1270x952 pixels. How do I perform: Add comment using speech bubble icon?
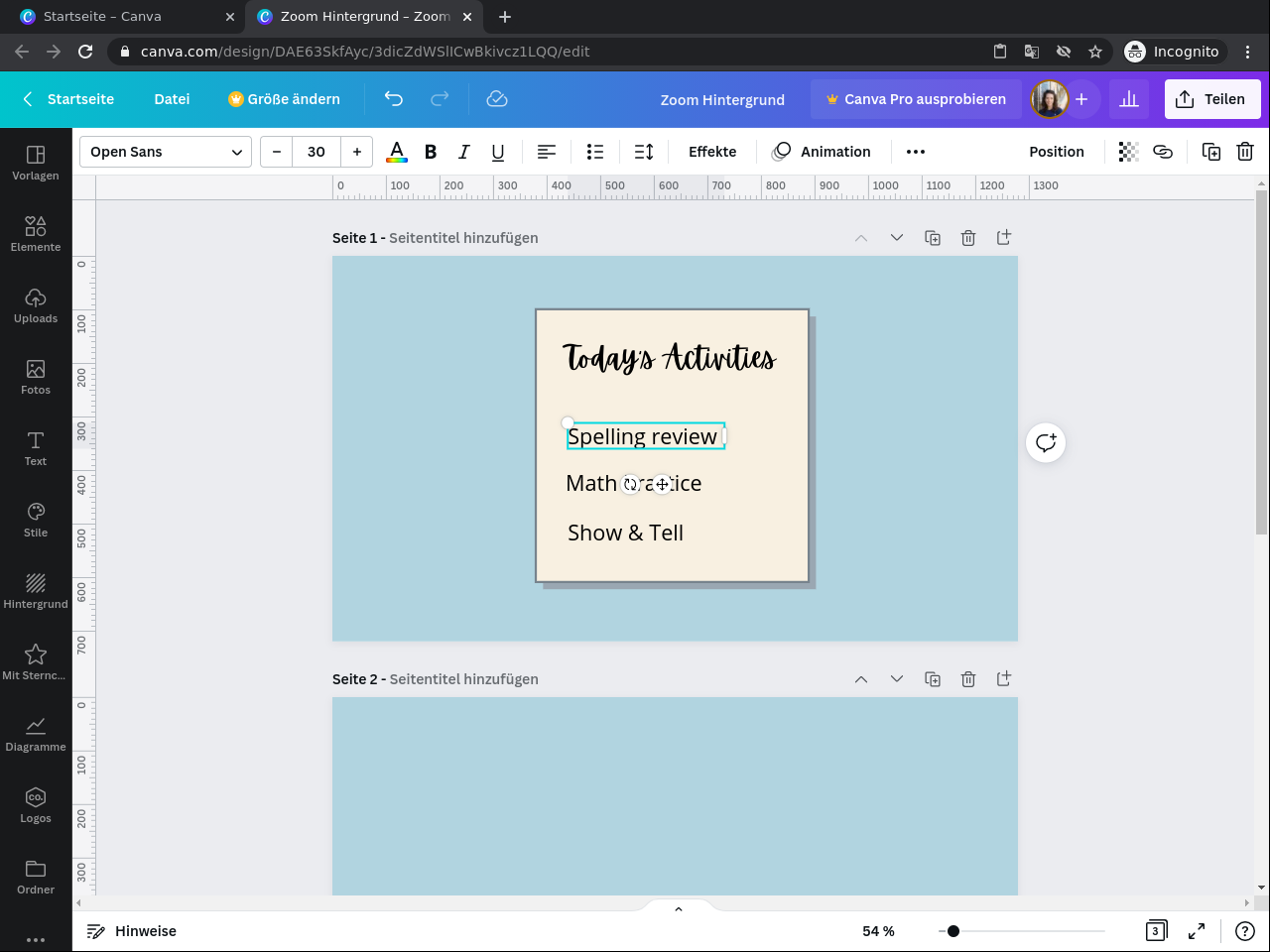pos(1046,442)
